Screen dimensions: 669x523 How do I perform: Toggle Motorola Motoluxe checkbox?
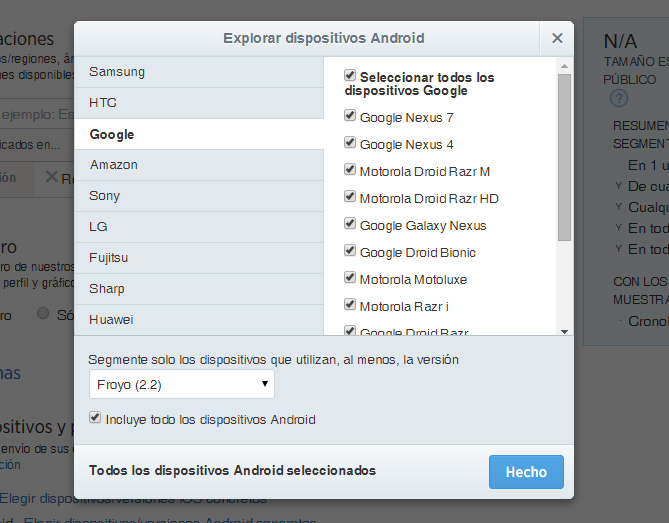(350, 277)
